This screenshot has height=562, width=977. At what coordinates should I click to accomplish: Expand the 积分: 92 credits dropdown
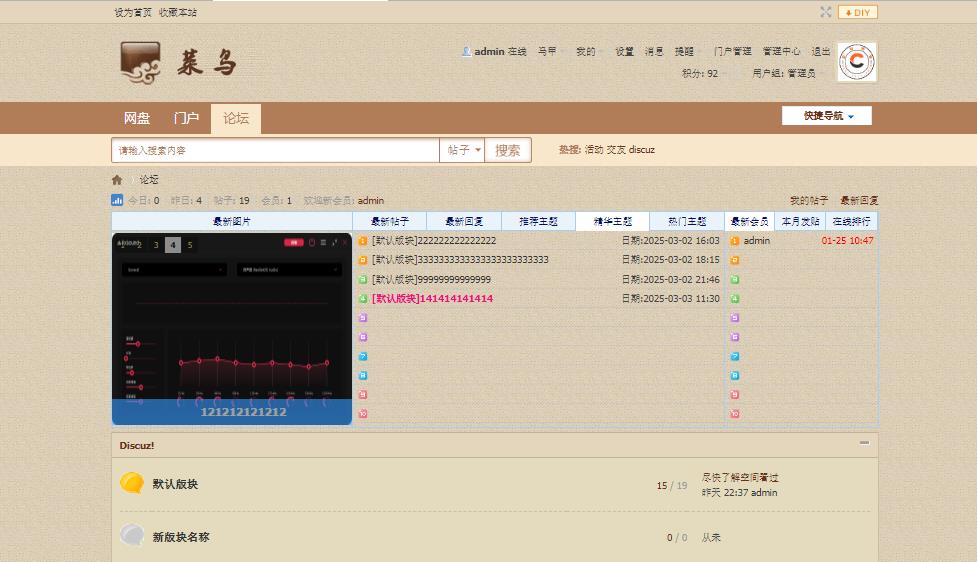(x=704, y=74)
